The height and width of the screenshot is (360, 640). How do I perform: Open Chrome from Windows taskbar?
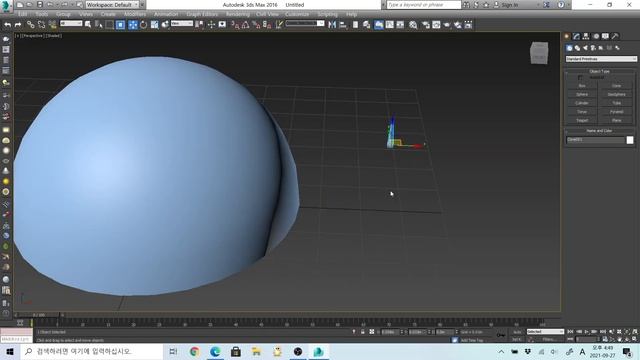195,351
